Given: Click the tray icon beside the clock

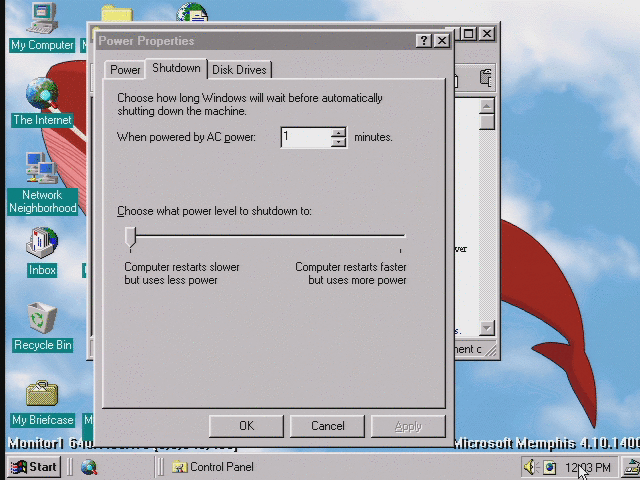Looking at the screenshot, I should [549, 467].
